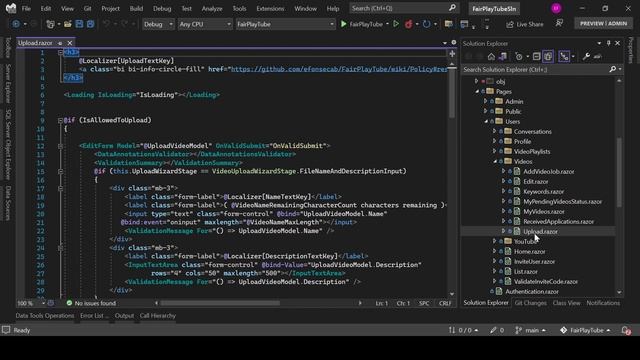
Task: Collapse the Users folder node
Action: tap(486, 121)
